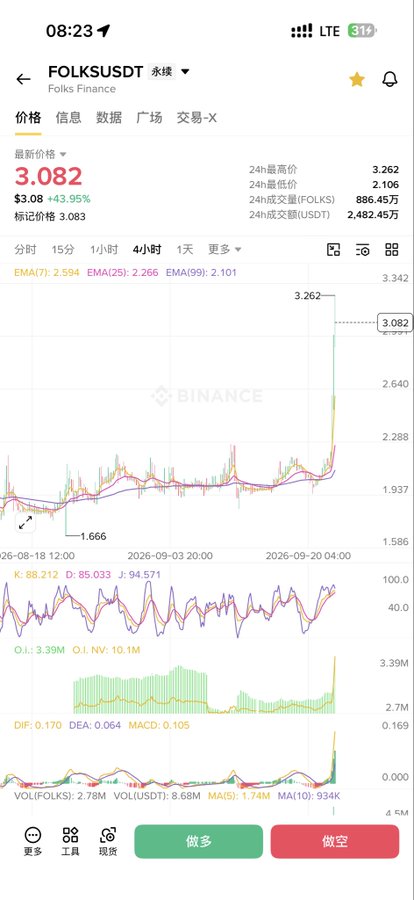
Task: Tap the 1.666 low price marker
Action: pyautogui.click(x=93, y=536)
